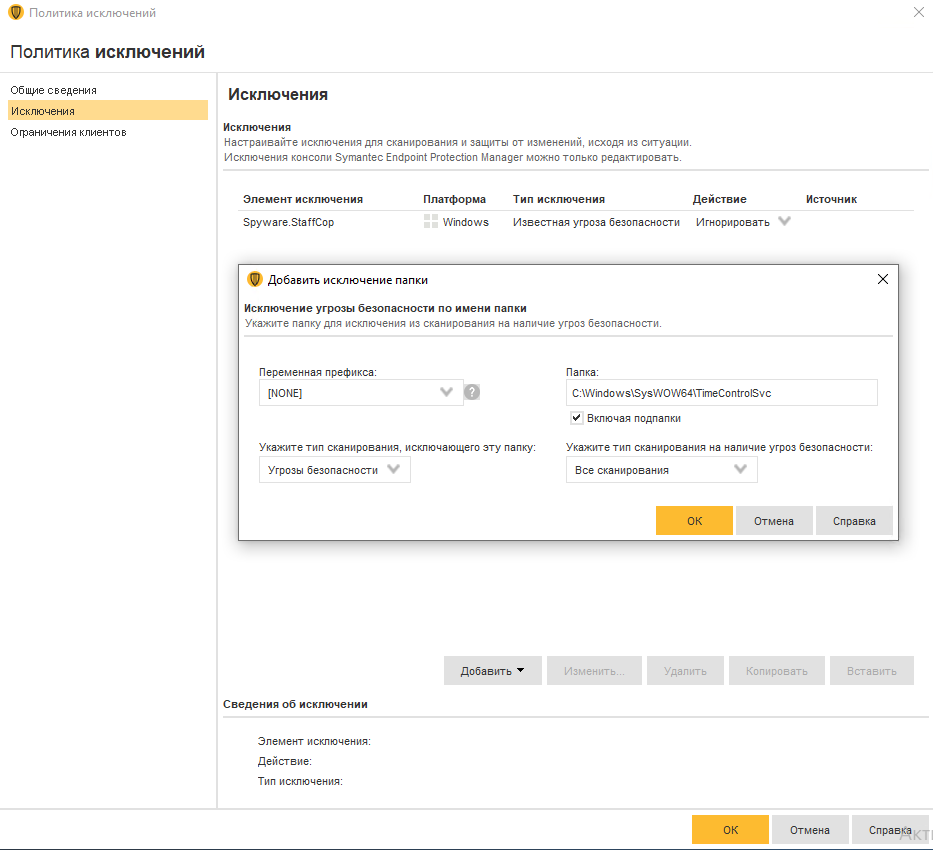The width and height of the screenshot is (933, 850).
Task: Click "Справка" in the folder exception dialog
Action: [853, 520]
